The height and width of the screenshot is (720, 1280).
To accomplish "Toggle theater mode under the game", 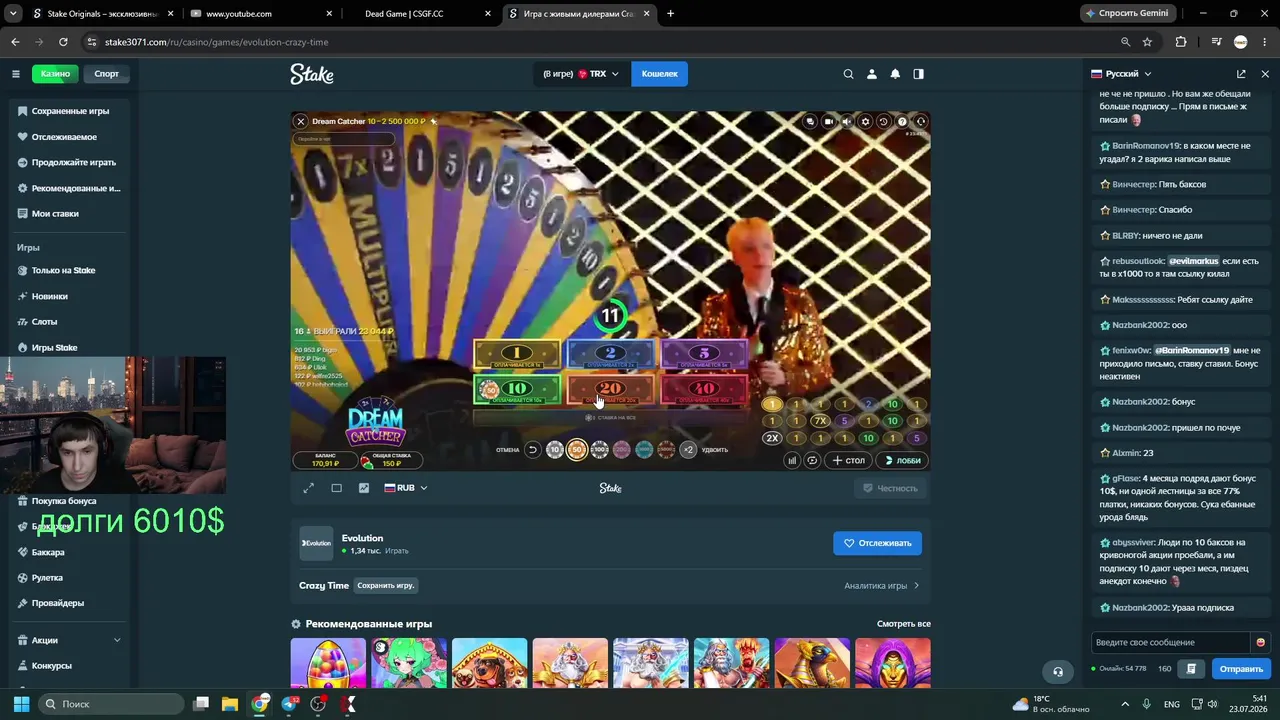I will click(336, 488).
